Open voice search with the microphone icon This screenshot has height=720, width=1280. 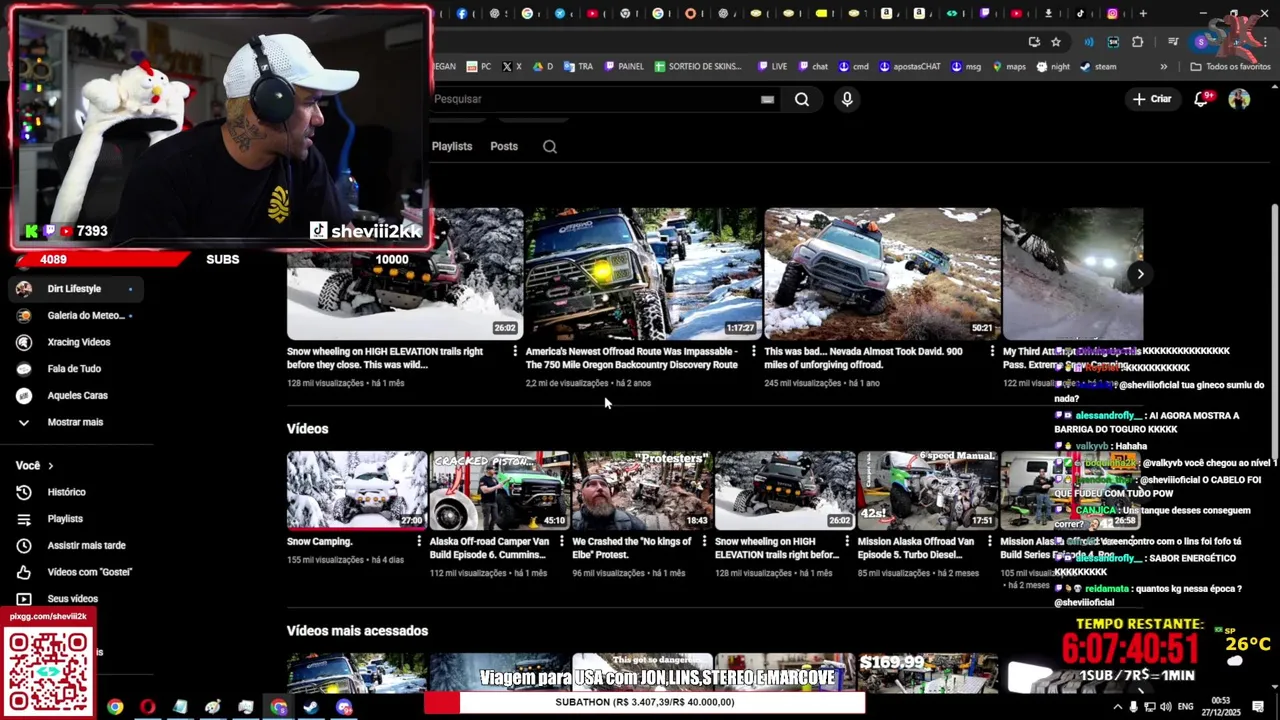(x=847, y=99)
